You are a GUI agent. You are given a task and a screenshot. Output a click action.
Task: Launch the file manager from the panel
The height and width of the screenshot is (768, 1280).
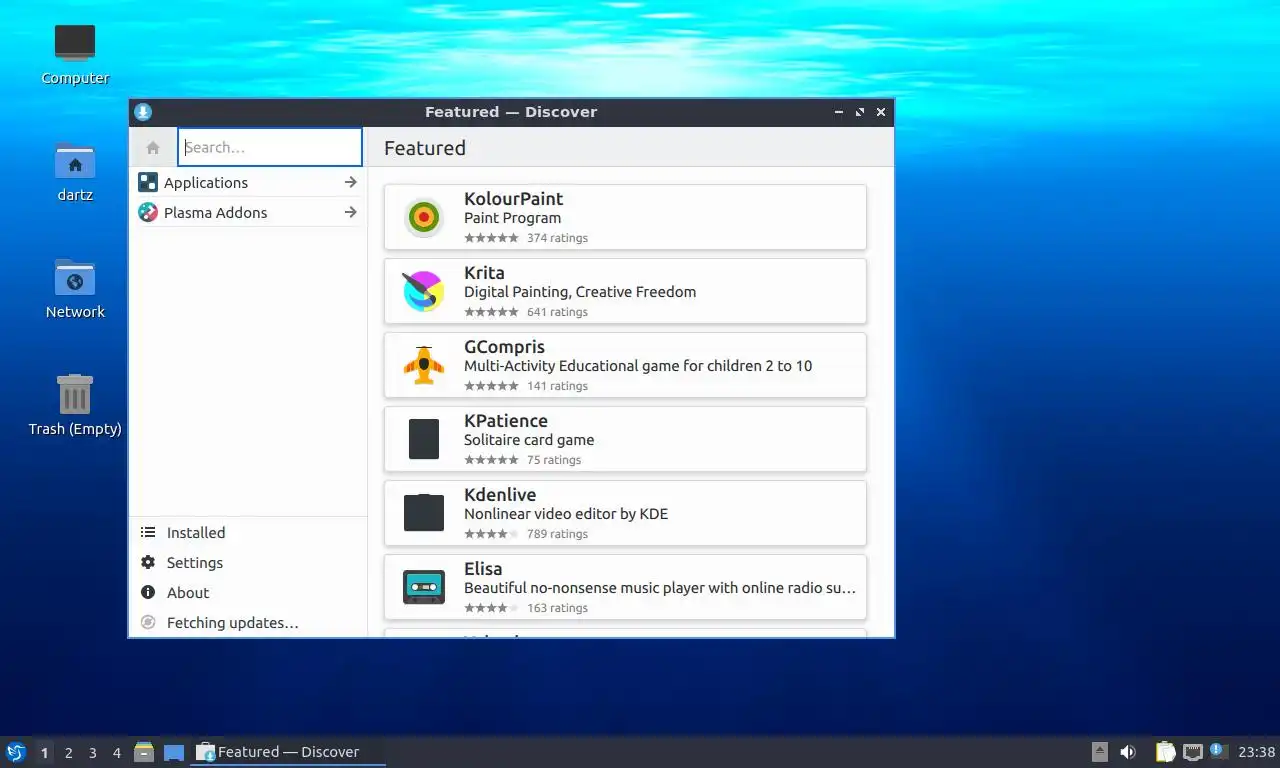pos(144,752)
